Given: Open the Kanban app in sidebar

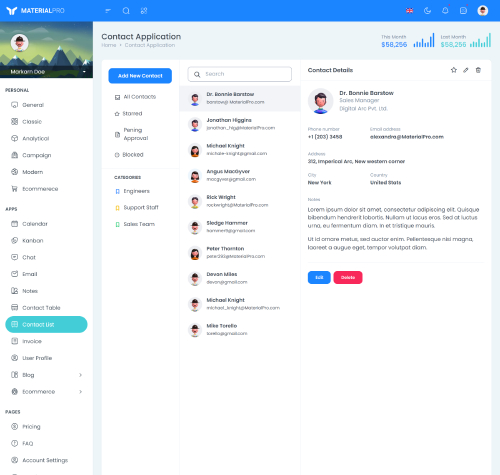Looking at the screenshot, I should coord(46,241).
